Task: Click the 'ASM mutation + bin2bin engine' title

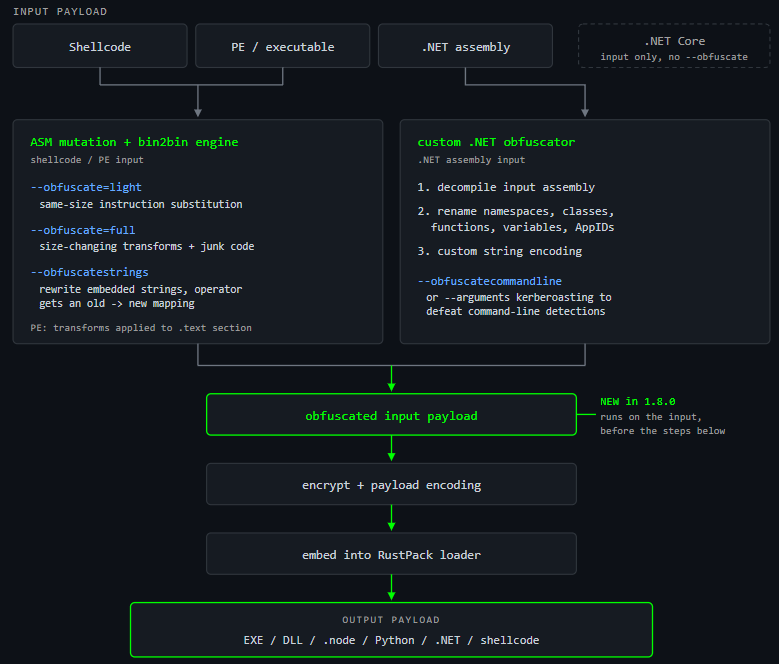Action: [134, 142]
